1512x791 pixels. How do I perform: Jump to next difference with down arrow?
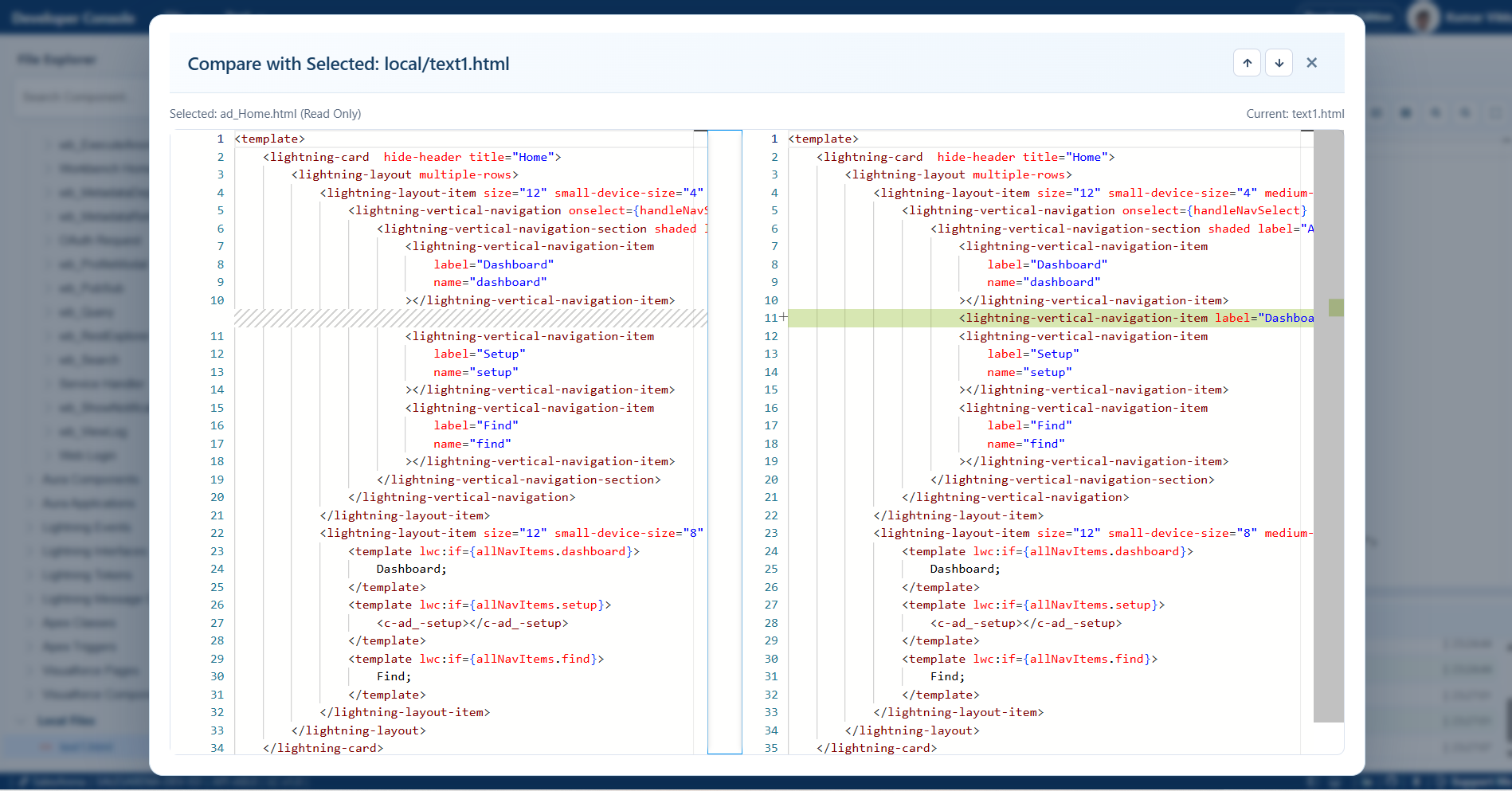(1279, 63)
